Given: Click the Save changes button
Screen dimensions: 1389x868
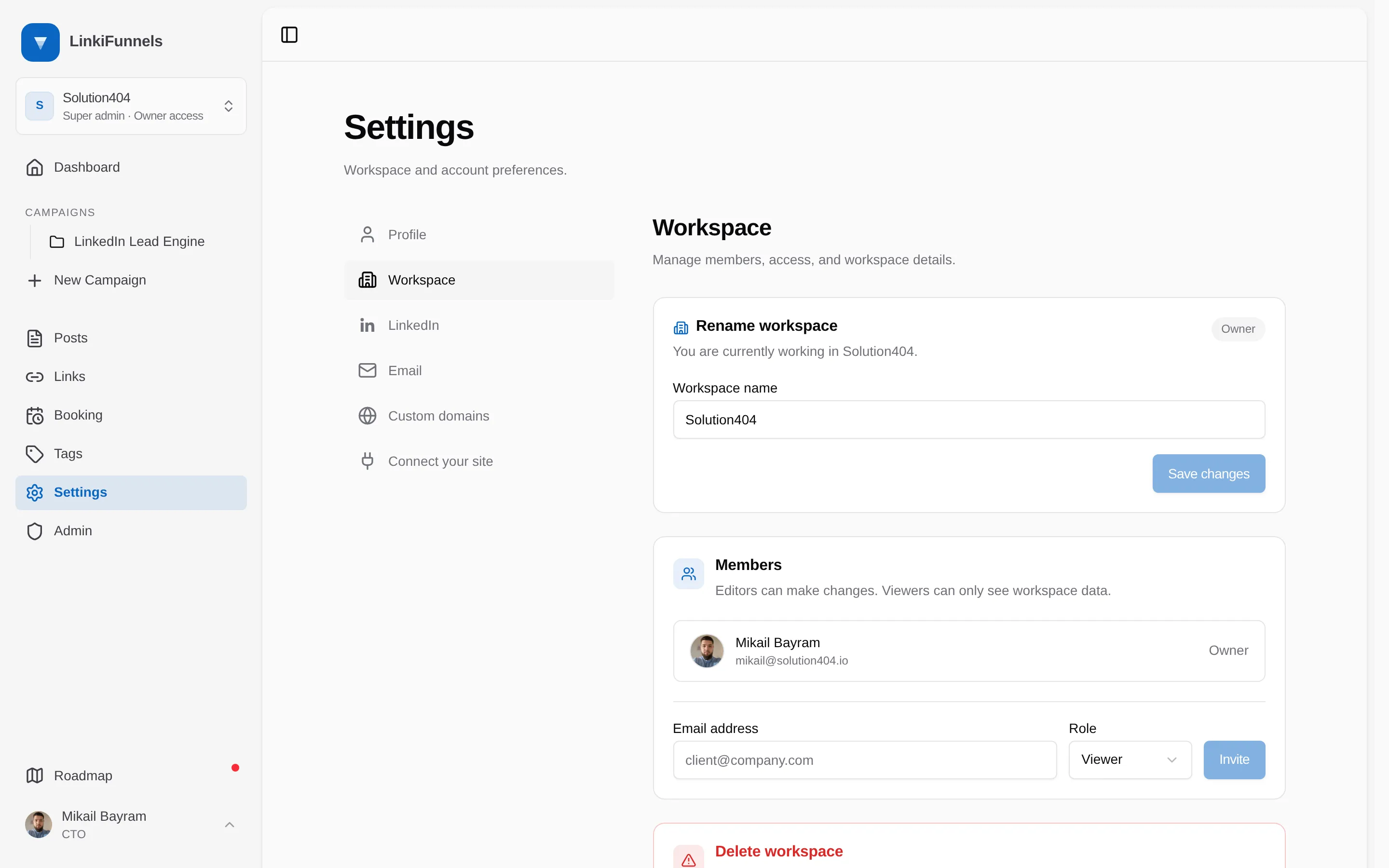Looking at the screenshot, I should [1208, 474].
